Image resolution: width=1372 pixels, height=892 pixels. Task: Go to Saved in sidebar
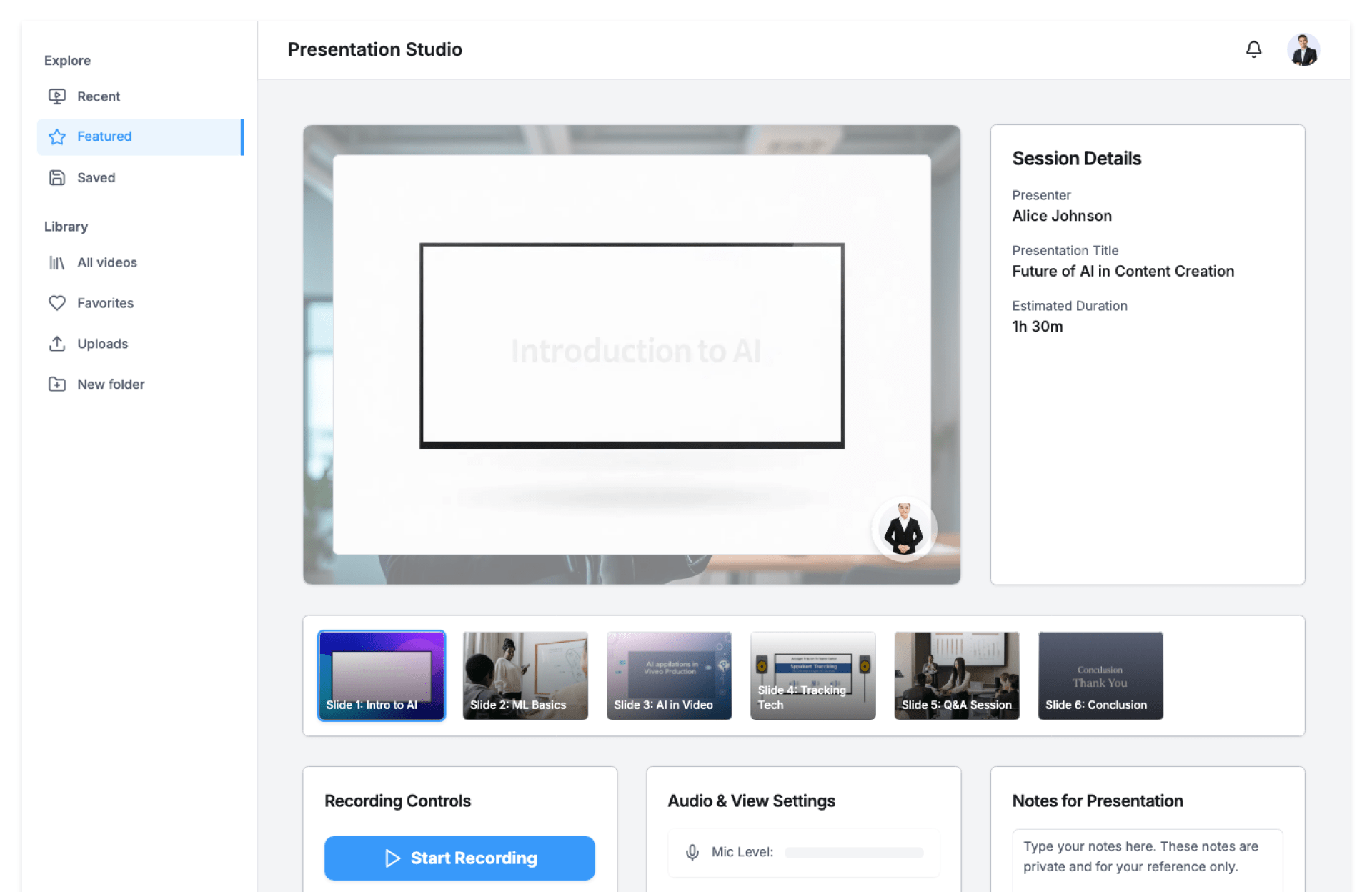(96, 178)
